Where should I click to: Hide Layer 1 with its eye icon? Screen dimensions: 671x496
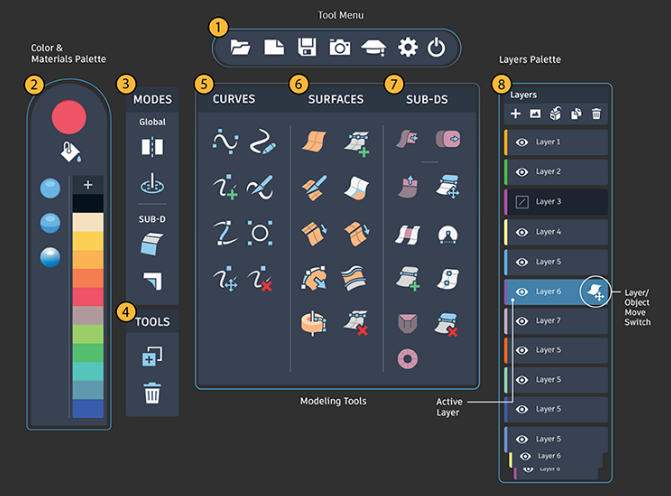click(521, 142)
